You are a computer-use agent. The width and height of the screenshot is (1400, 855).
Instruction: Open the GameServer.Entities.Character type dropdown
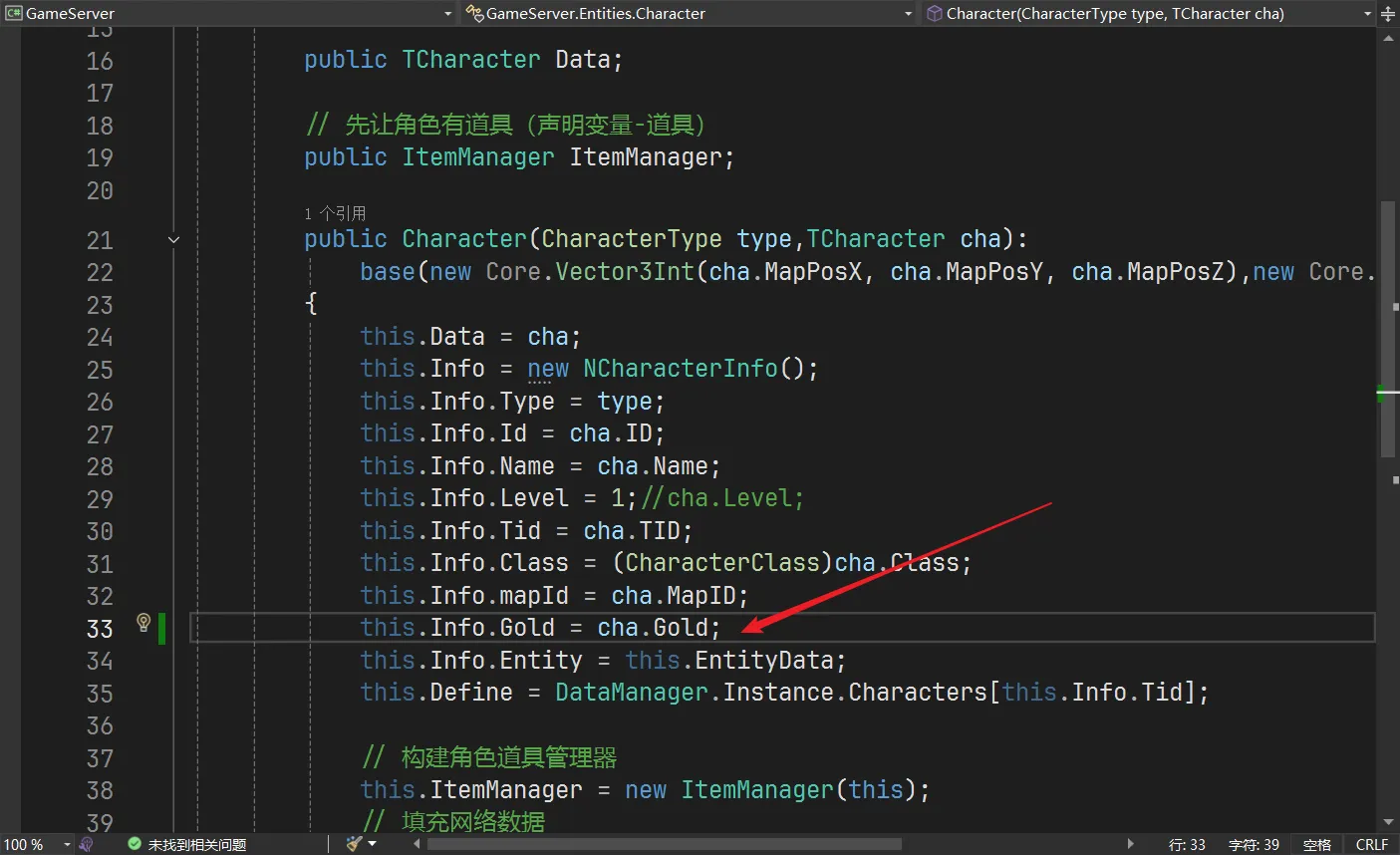pos(908,14)
